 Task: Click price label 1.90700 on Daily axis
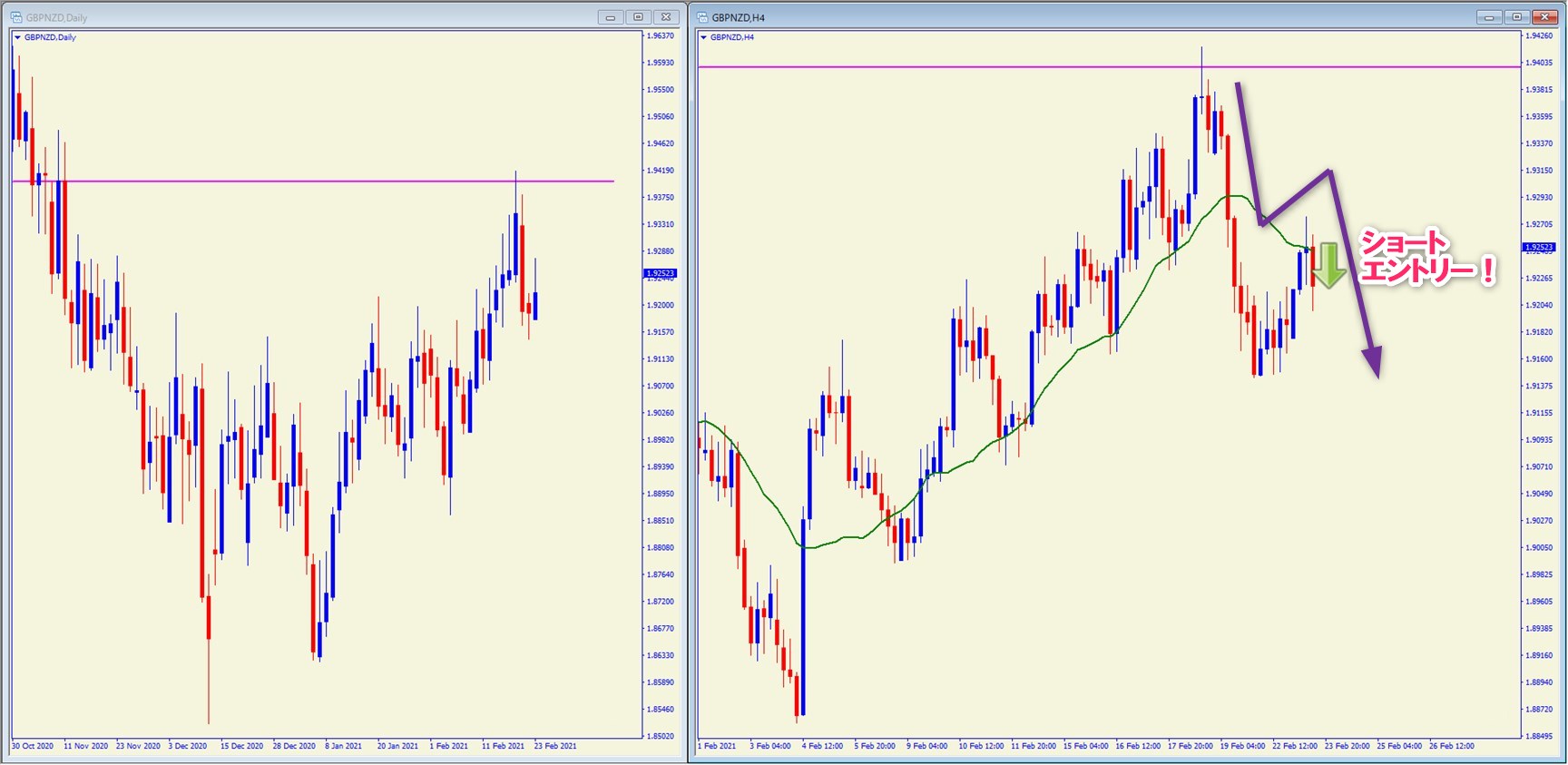pyautogui.click(x=661, y=386)
